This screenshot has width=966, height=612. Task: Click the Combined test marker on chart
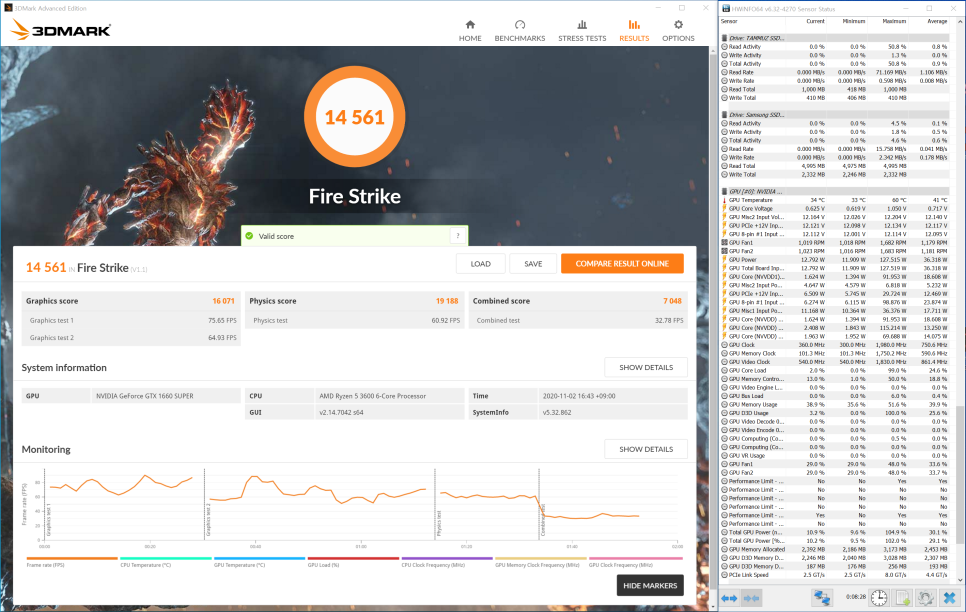(543, 520)
